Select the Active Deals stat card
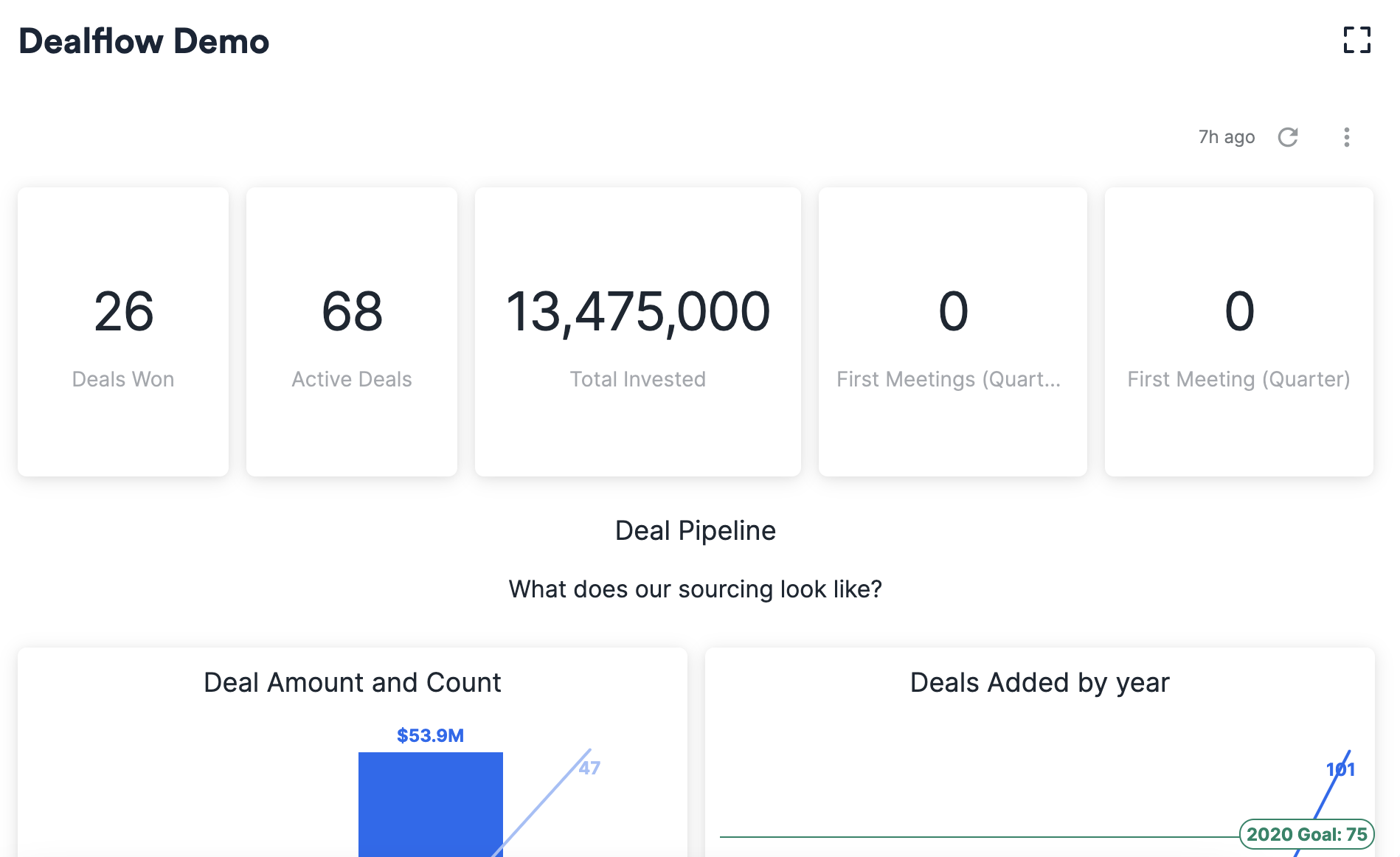 click(352, 331)
